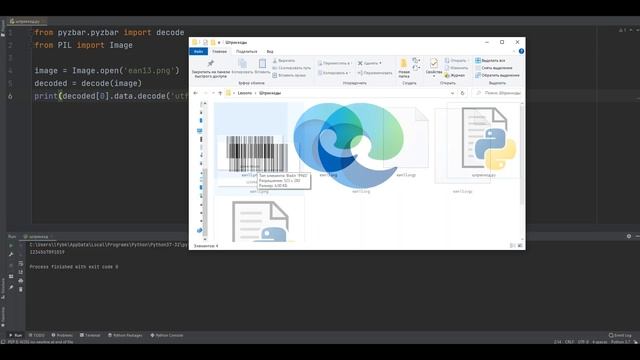This screenshot has width=640, height=360.
Task: Click the Вырезать scissors command
Action: coord(284,60)
